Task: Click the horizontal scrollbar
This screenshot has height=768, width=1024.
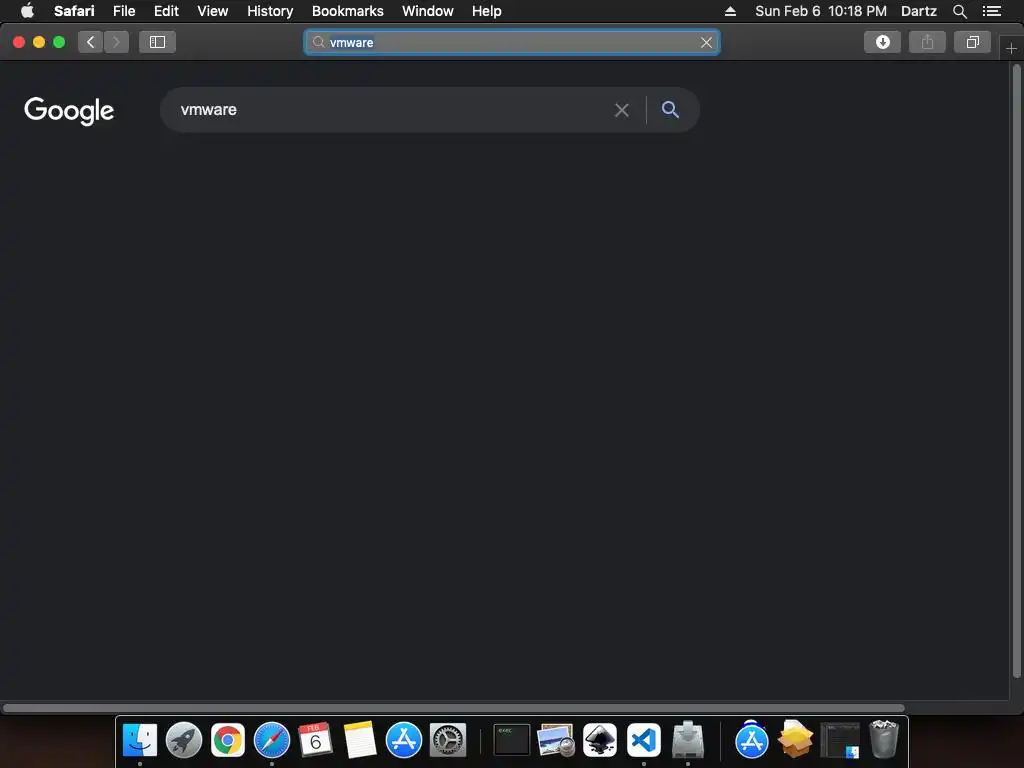Action: coord(454,708)
